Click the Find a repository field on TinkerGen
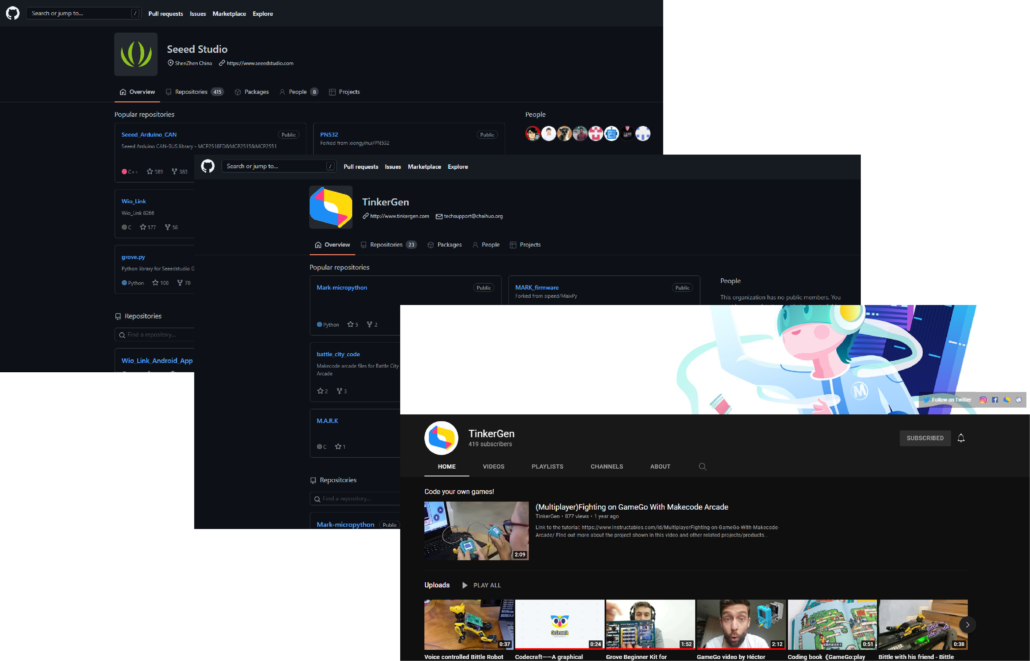The width and height of the screenshot is (1030, 661). coord(355,498)
